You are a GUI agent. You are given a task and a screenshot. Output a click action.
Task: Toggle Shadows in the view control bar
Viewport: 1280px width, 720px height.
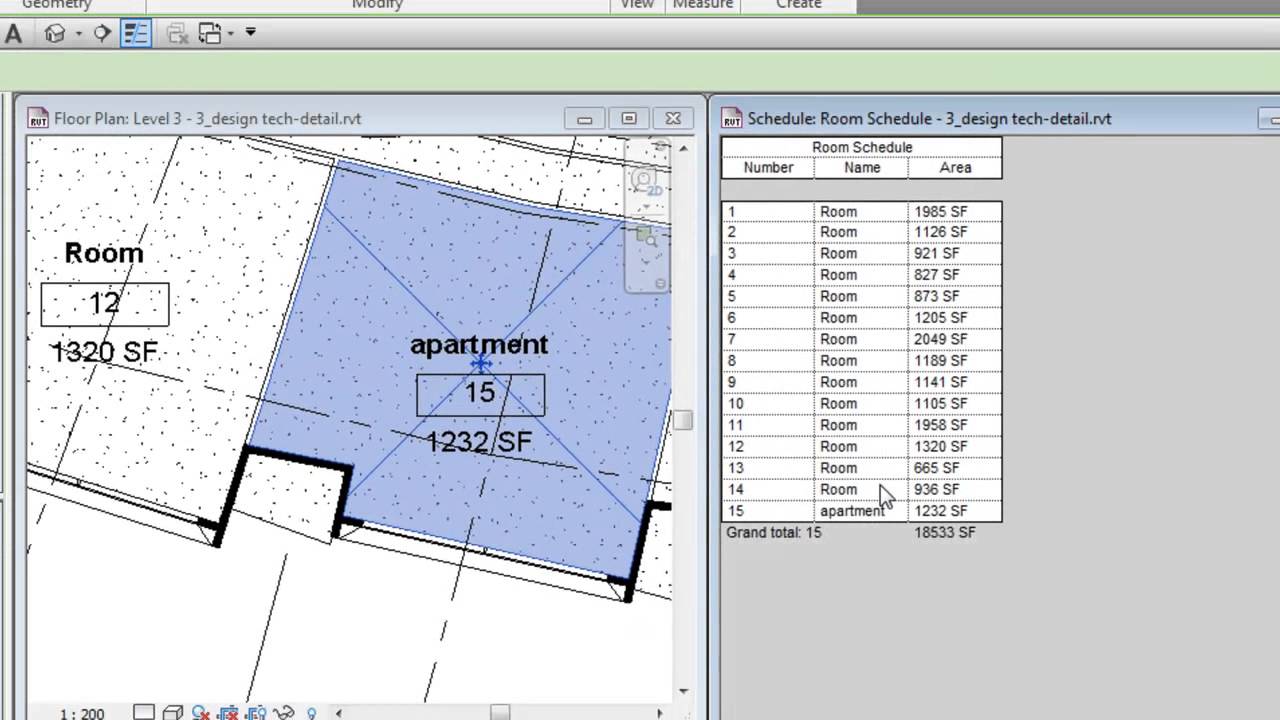[x=228, y=713]
